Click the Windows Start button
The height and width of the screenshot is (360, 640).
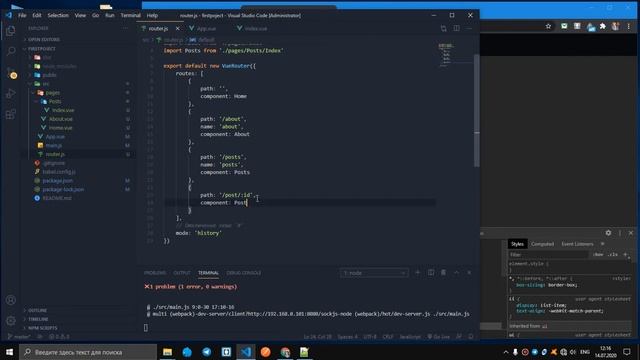coord(9,352)
